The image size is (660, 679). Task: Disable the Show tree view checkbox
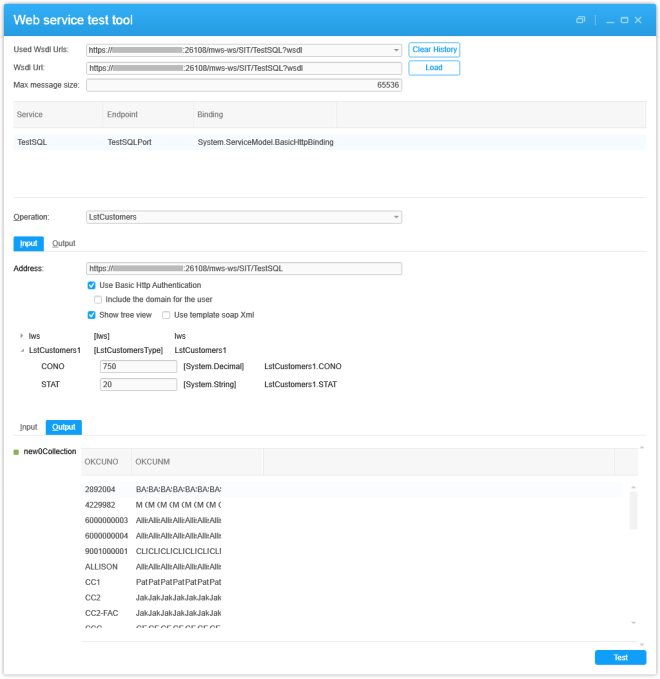click(92, 314)
